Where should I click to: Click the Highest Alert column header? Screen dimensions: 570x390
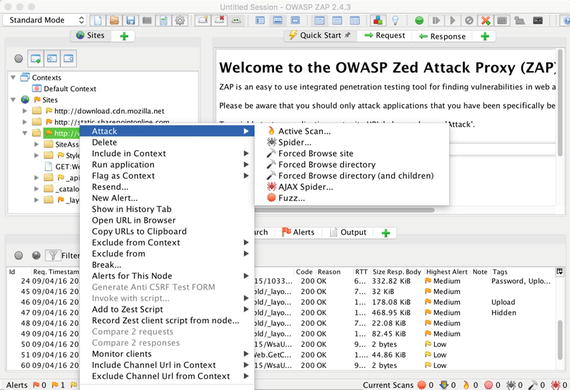point(447,272)
